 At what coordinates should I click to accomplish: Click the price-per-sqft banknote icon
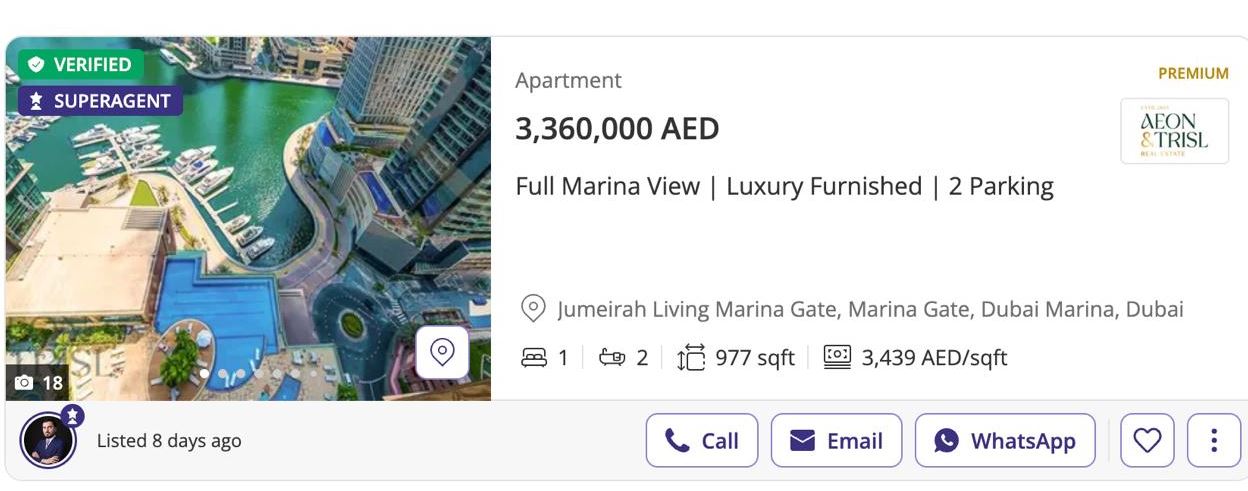(837, 357)
